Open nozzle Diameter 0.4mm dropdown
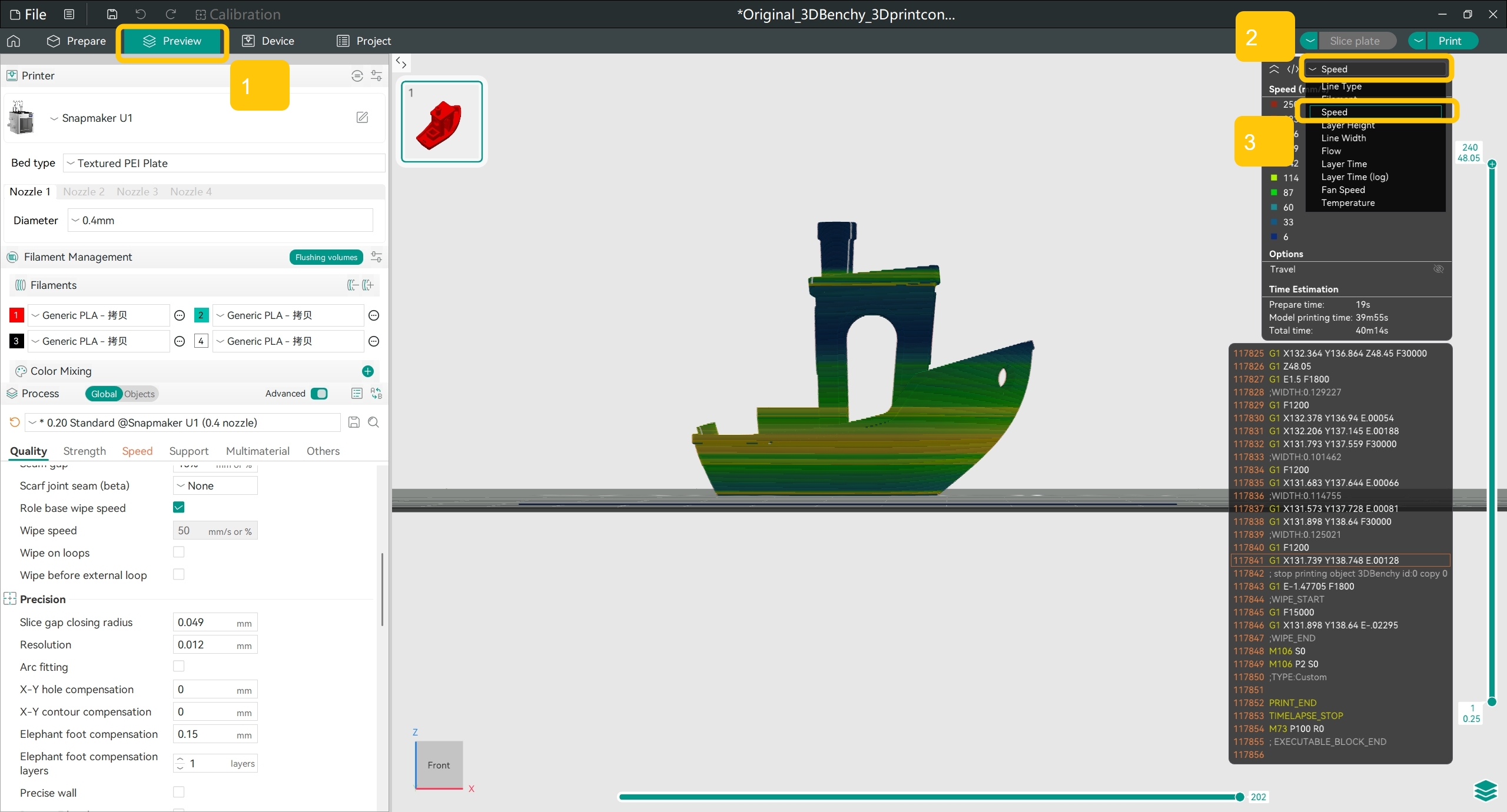This screenshot has width=1507, height=812. [x=220, y=220]
